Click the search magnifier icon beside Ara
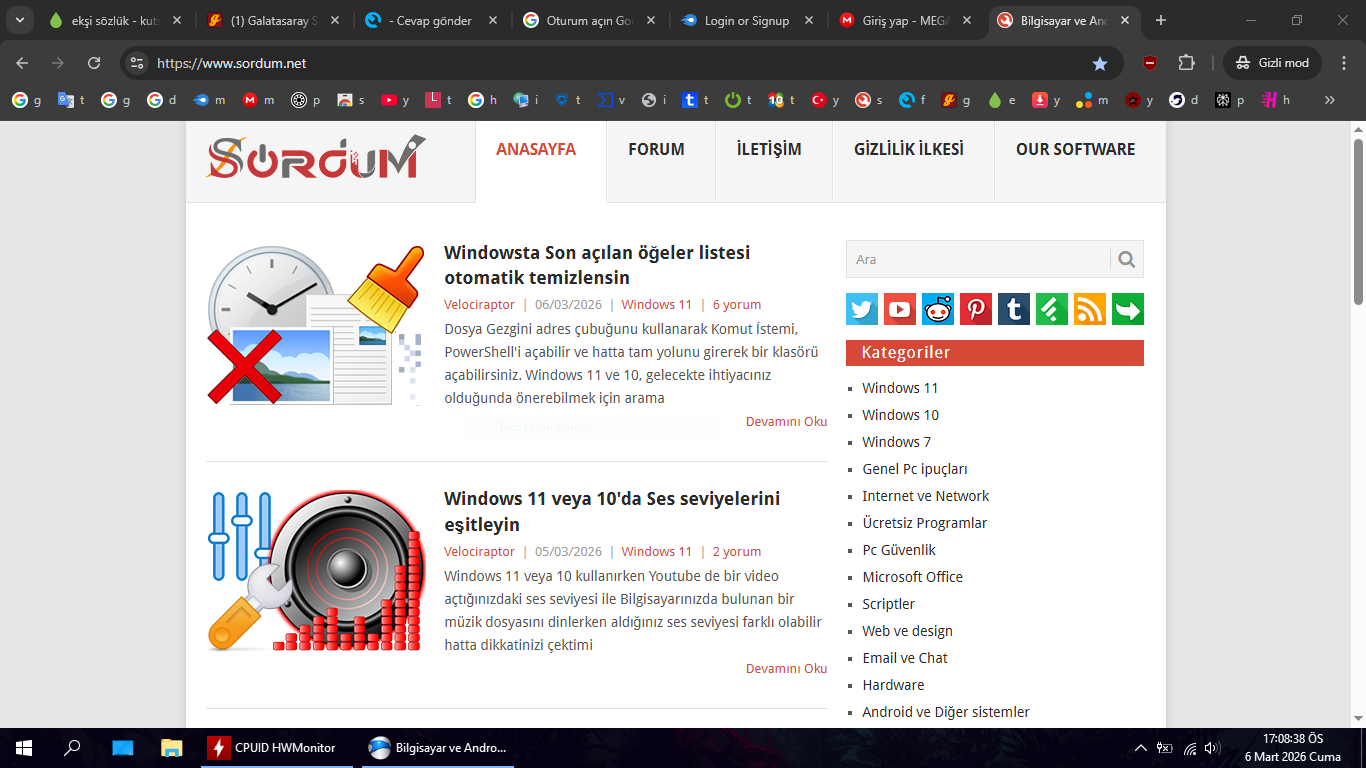Screen dimensions: 1366x768 tap(1127, 260)
